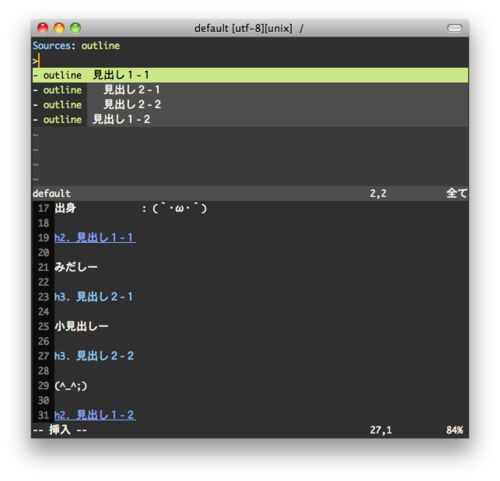
Task: Click the '27,1' position in bottom status
Action: click(x=381, y=430)
